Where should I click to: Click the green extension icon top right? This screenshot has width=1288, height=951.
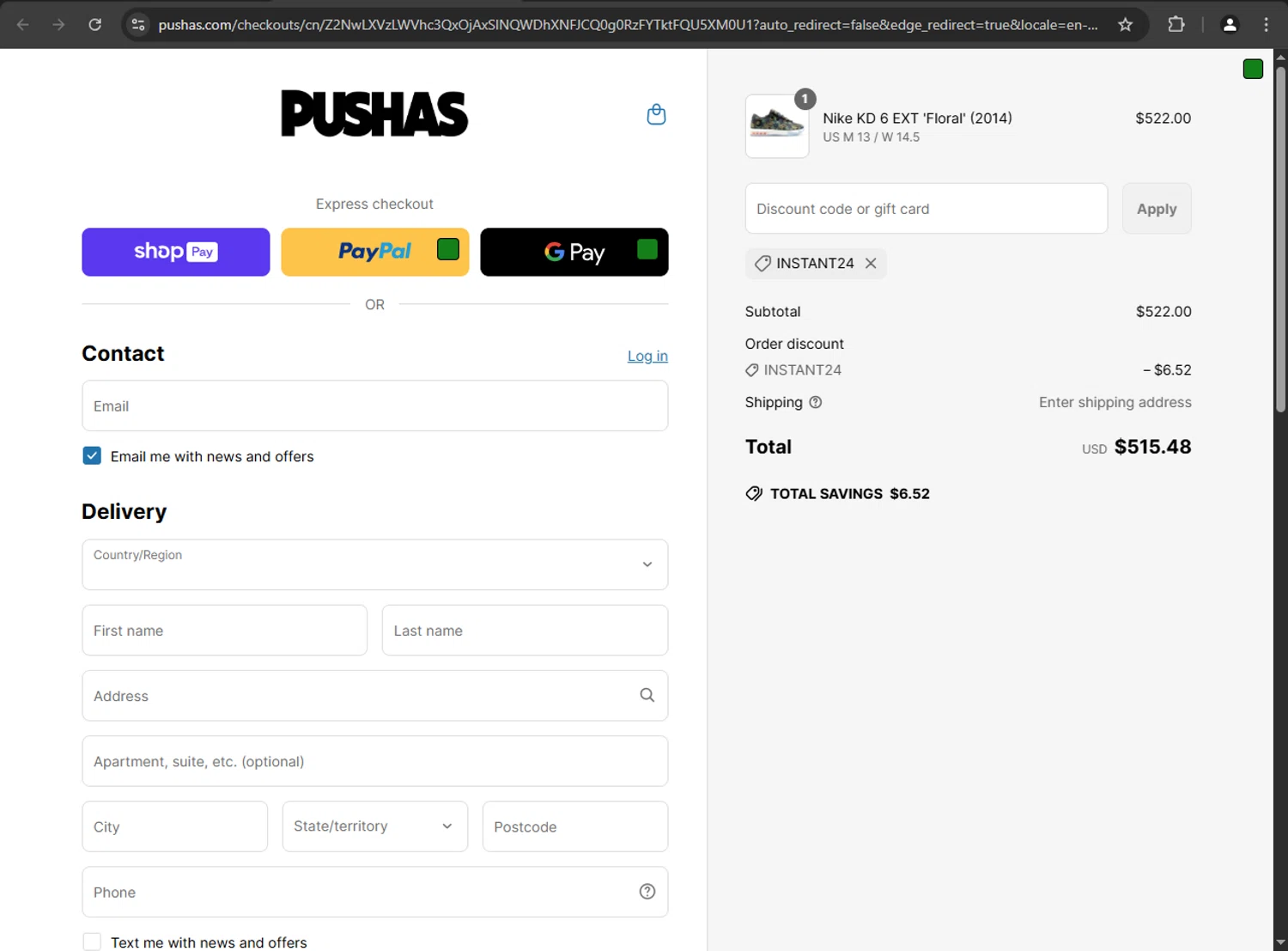[x=1253, y=69]
